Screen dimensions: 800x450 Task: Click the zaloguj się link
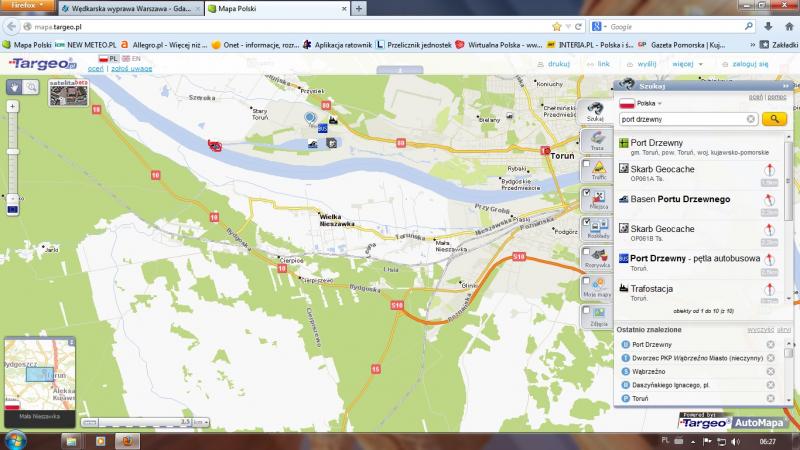[x=748, y=63]
